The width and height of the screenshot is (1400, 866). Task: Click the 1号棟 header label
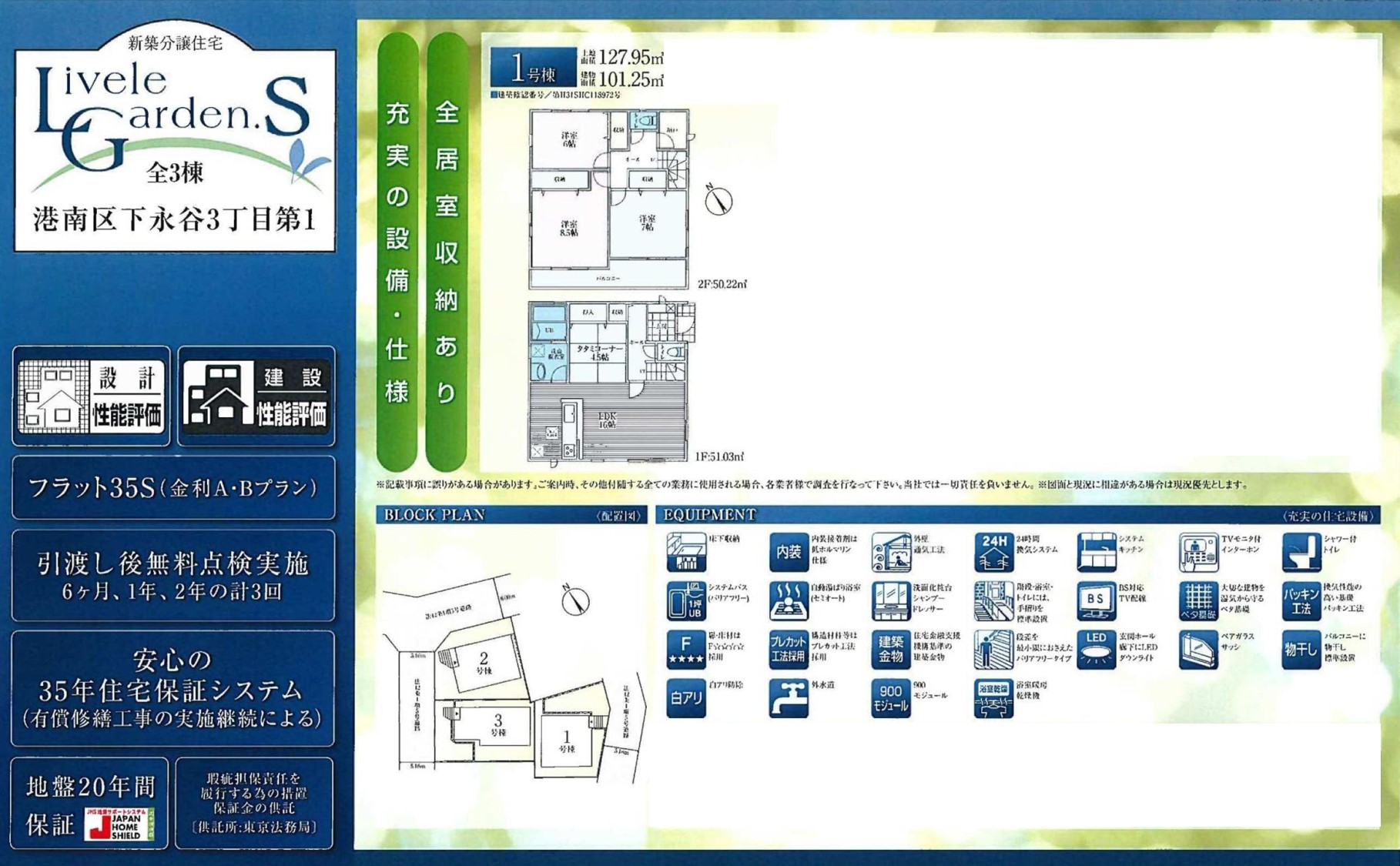[533, 68]
